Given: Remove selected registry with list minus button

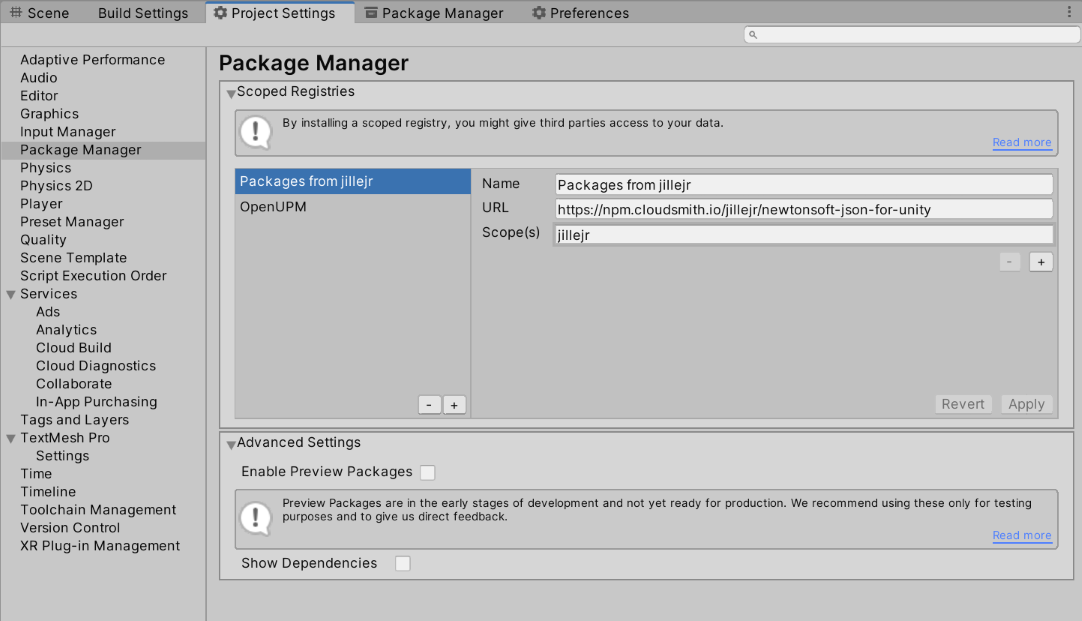Looking at the screenshot, I should [429, 405].
